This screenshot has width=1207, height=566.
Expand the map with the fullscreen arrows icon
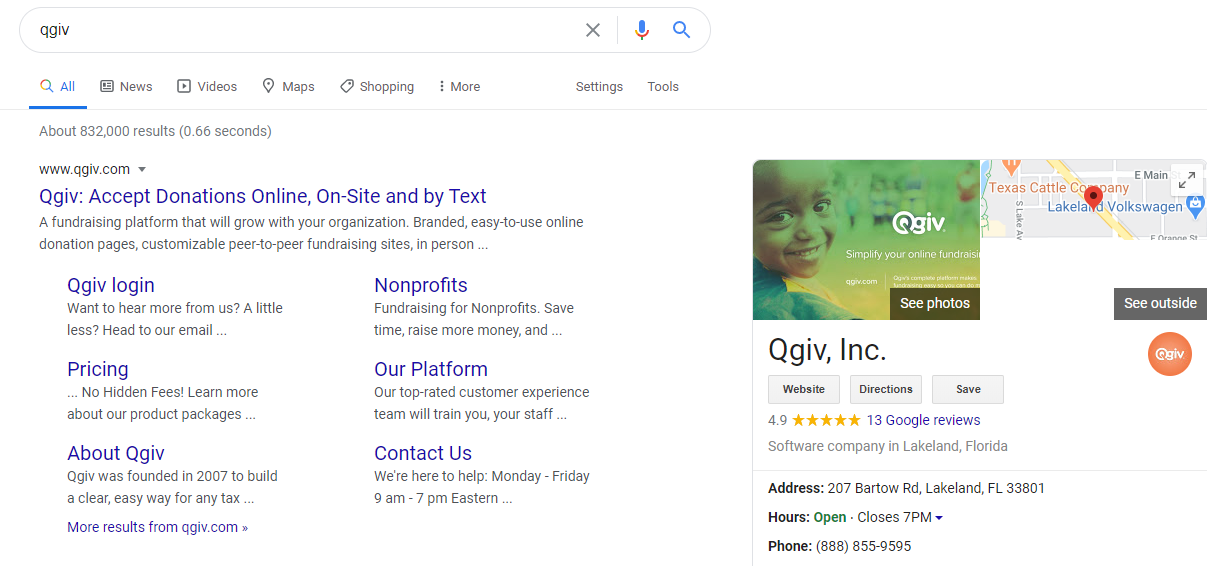point(1187,180)
